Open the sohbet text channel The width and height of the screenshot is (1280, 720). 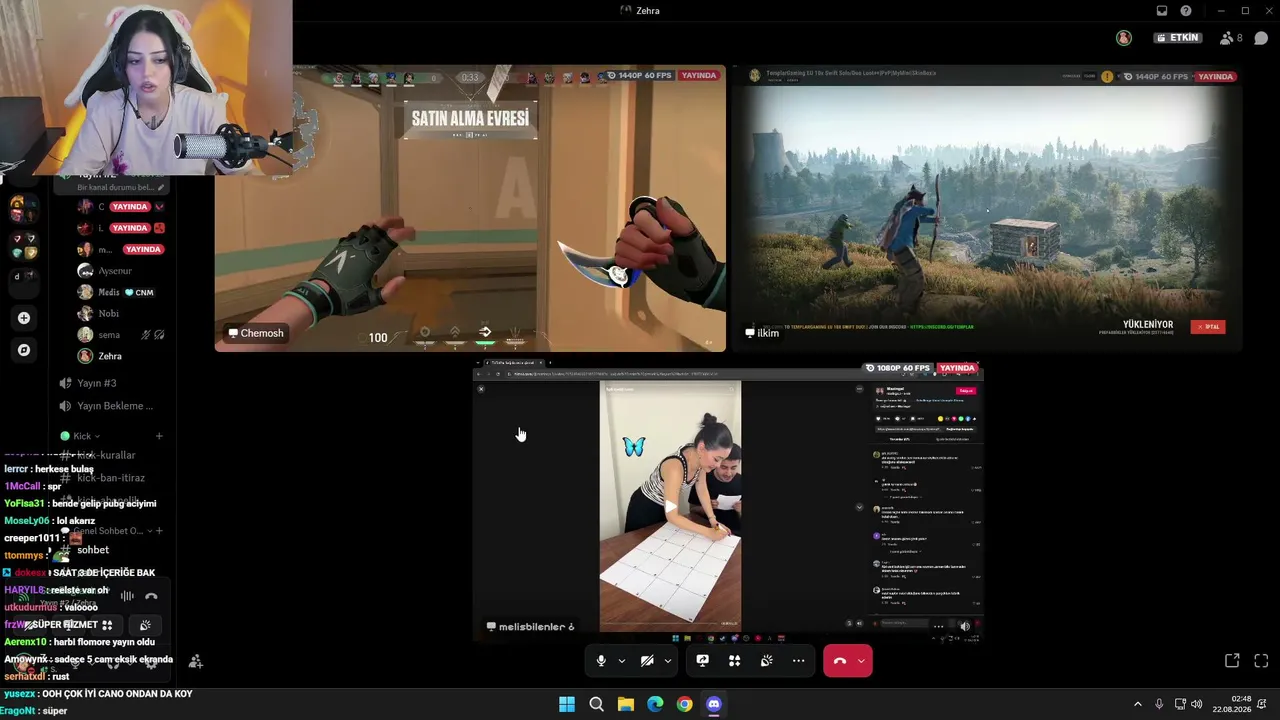pyautogui.click(x=93, y=550)
